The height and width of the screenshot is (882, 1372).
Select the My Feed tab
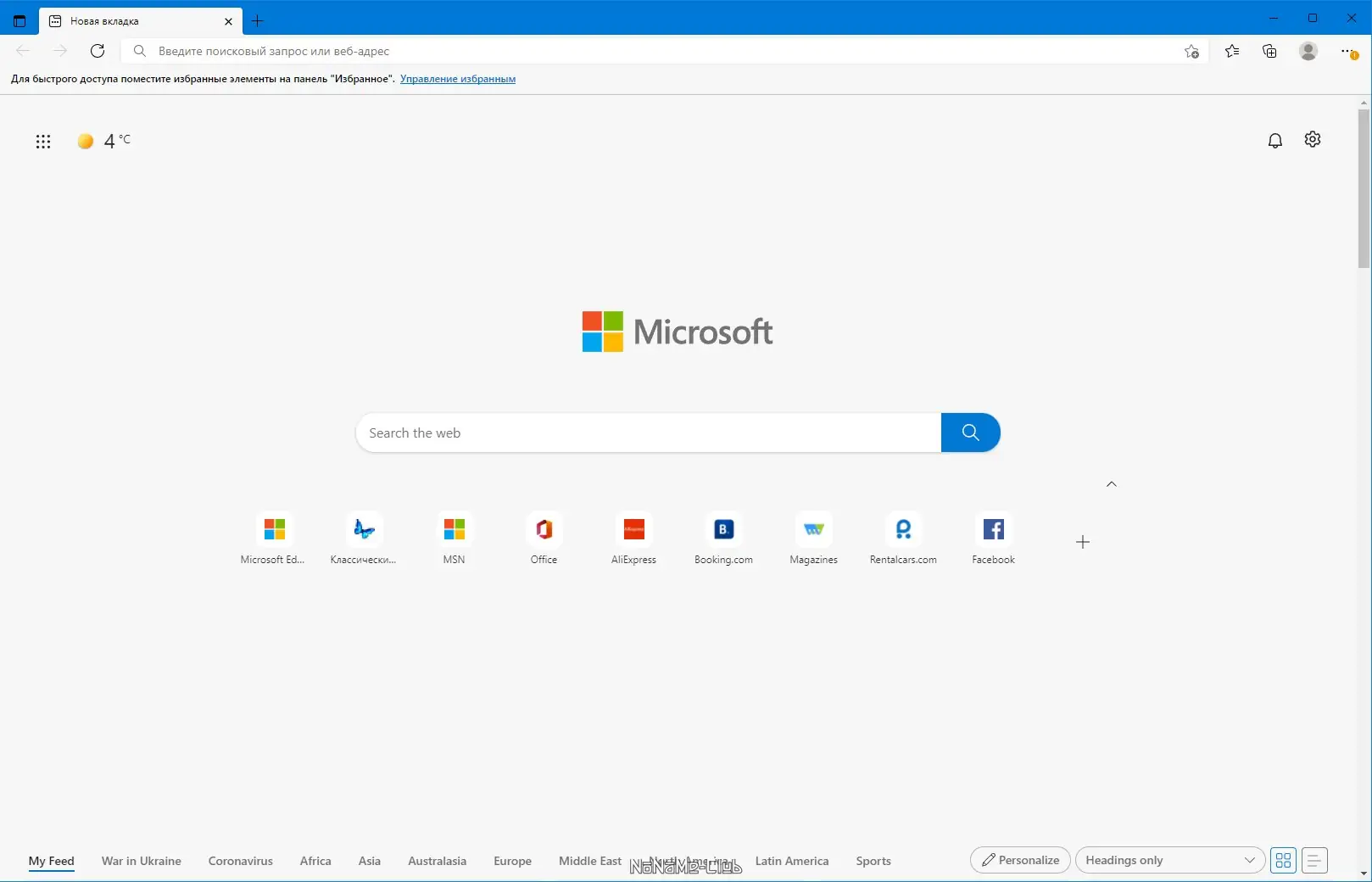point(52,861)
